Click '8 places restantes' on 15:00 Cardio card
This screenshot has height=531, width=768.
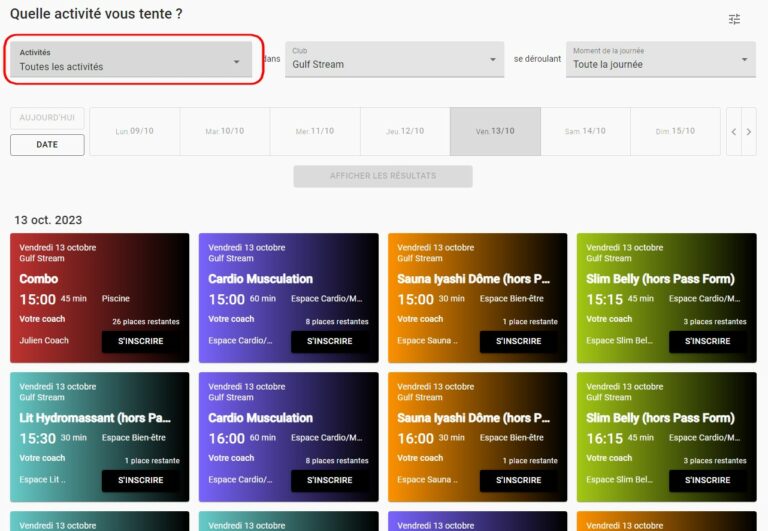click(337, 322)
